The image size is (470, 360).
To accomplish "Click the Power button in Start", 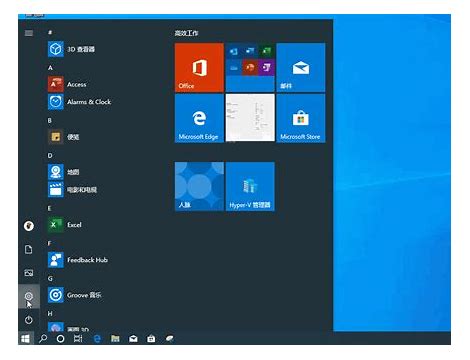I will point(29,320).
